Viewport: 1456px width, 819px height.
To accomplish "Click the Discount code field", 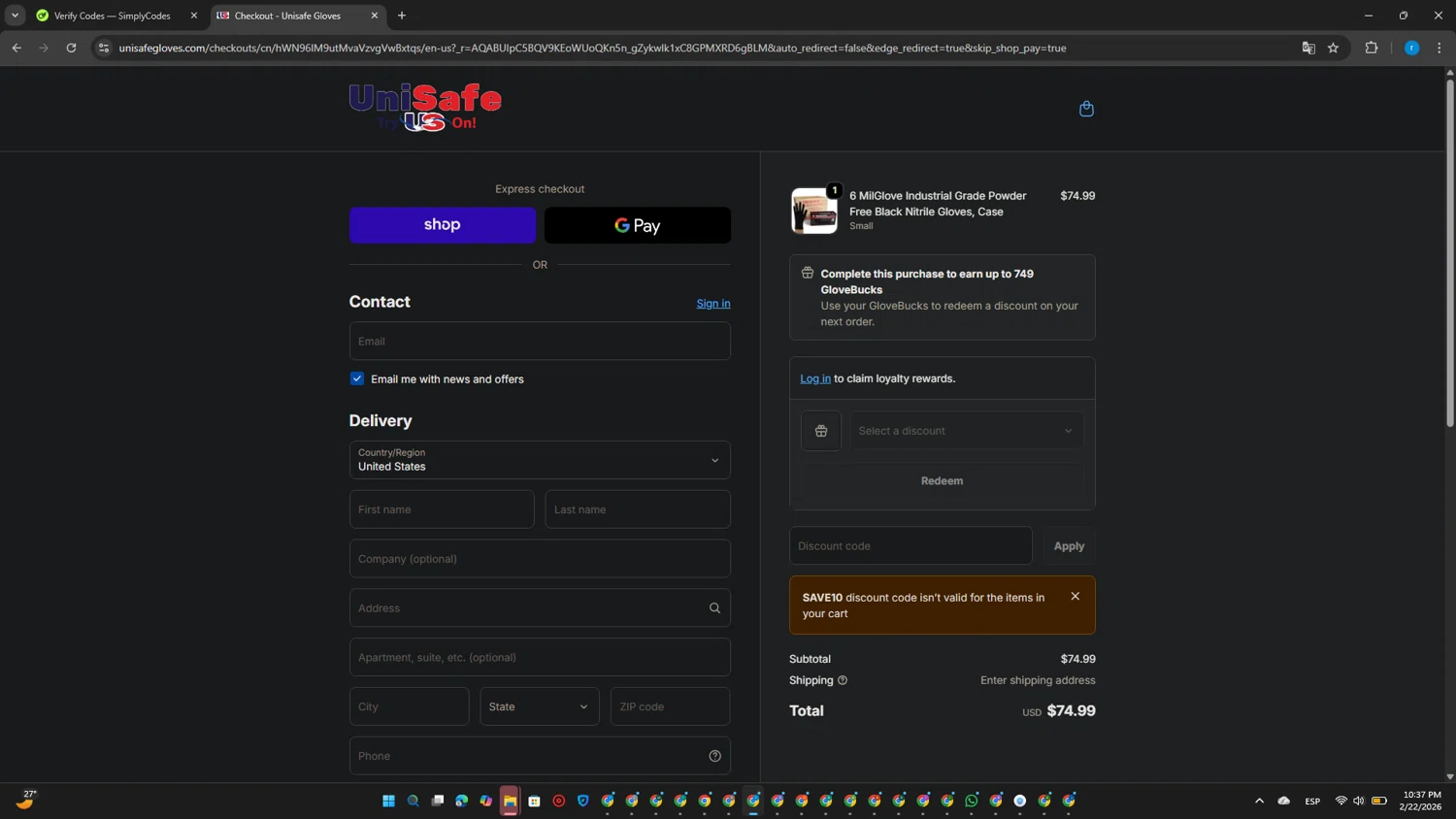I will pyautogui.click(x=910, y=546).
